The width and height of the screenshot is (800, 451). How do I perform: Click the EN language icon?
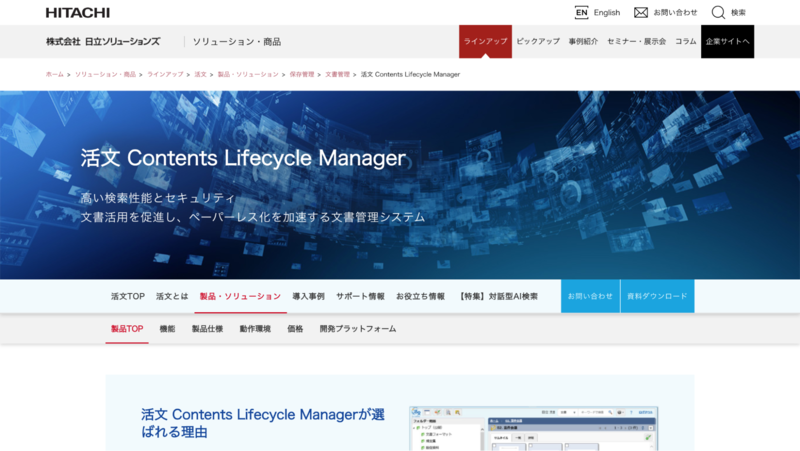point(582,12)
